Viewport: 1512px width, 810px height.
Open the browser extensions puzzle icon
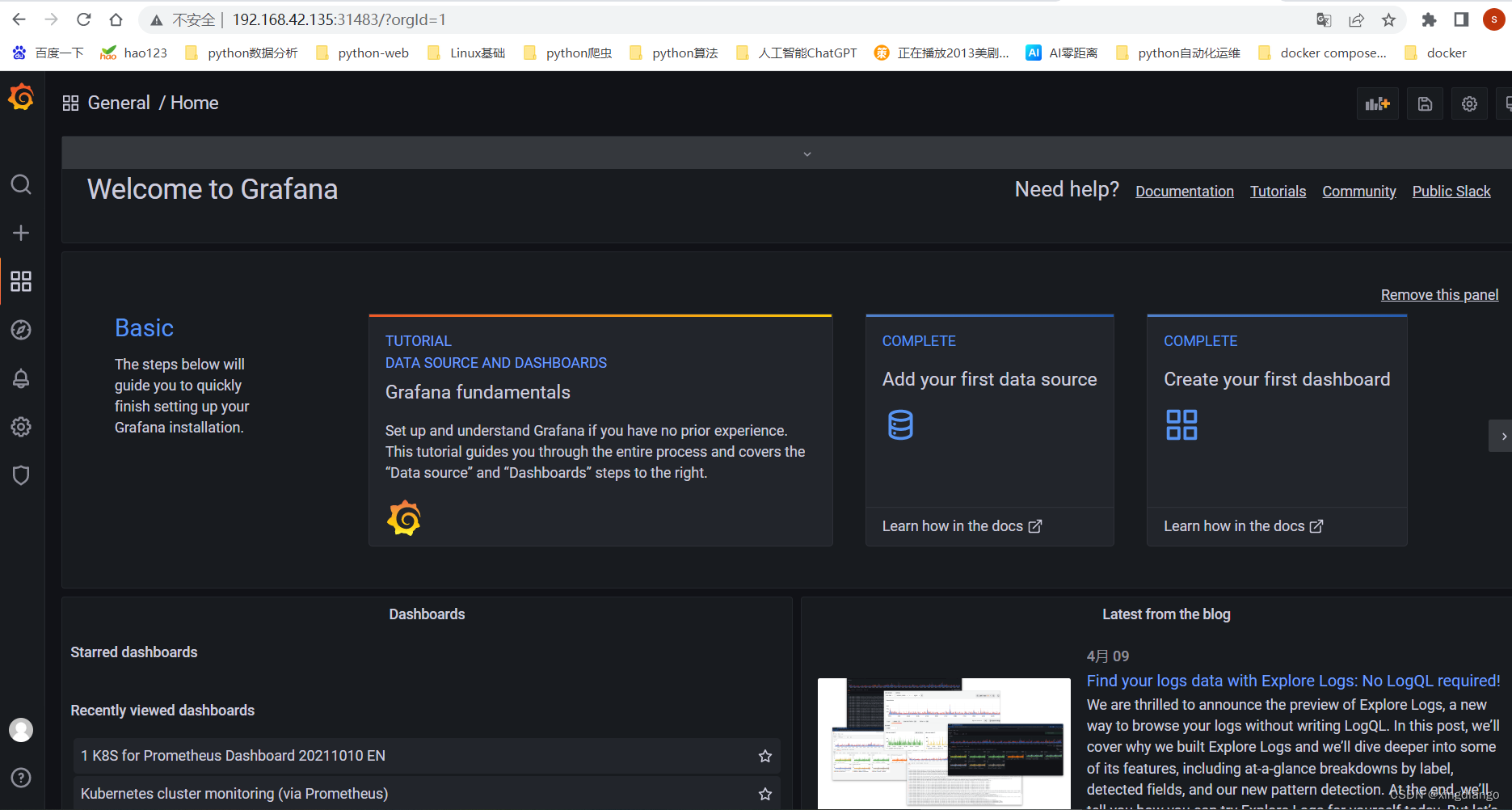[1429, 20]
